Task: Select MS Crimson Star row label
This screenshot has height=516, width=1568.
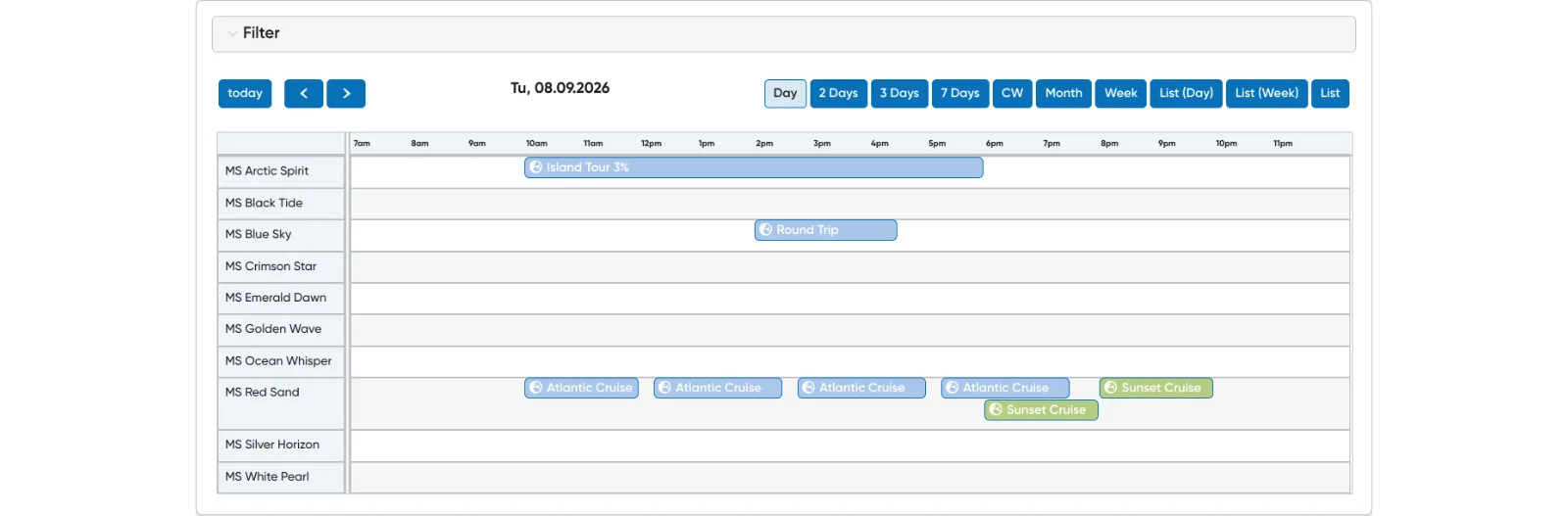Action: click(x=281, y=266)
